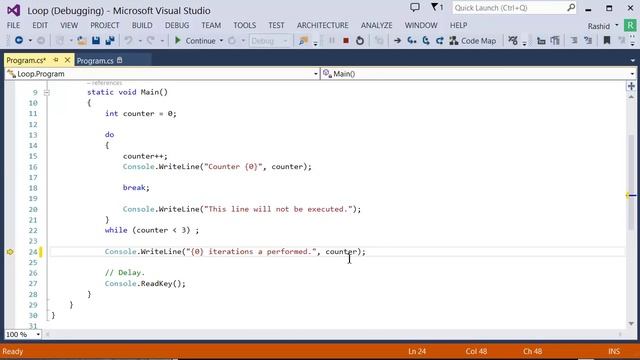The image size is (640, 360).
Task: Restart debugging with the circular arrow icon
Action: pos(360,40)
